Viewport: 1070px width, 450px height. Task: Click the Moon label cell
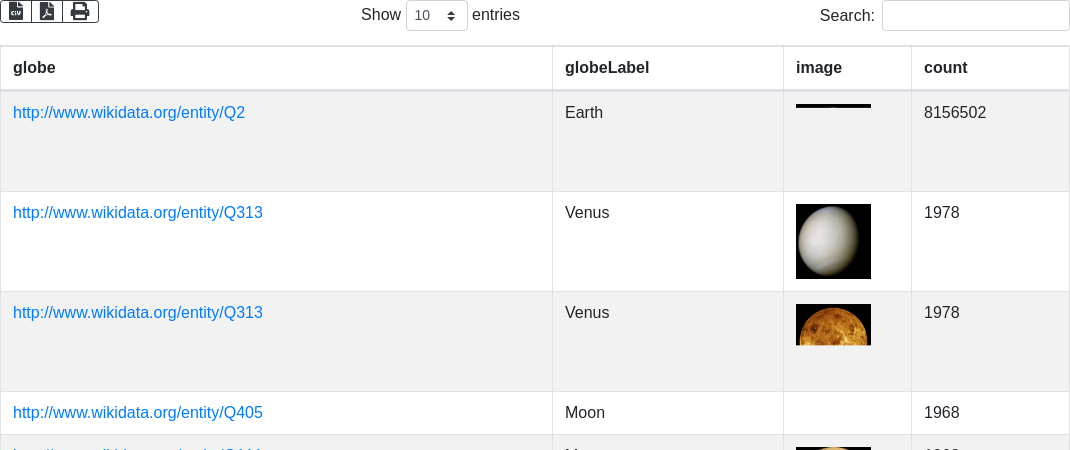coord(585,413)
